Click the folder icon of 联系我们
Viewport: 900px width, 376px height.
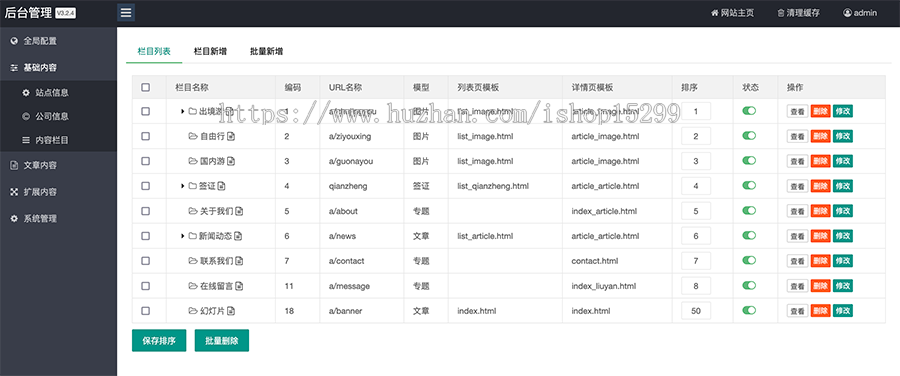(x=193, y=261)
